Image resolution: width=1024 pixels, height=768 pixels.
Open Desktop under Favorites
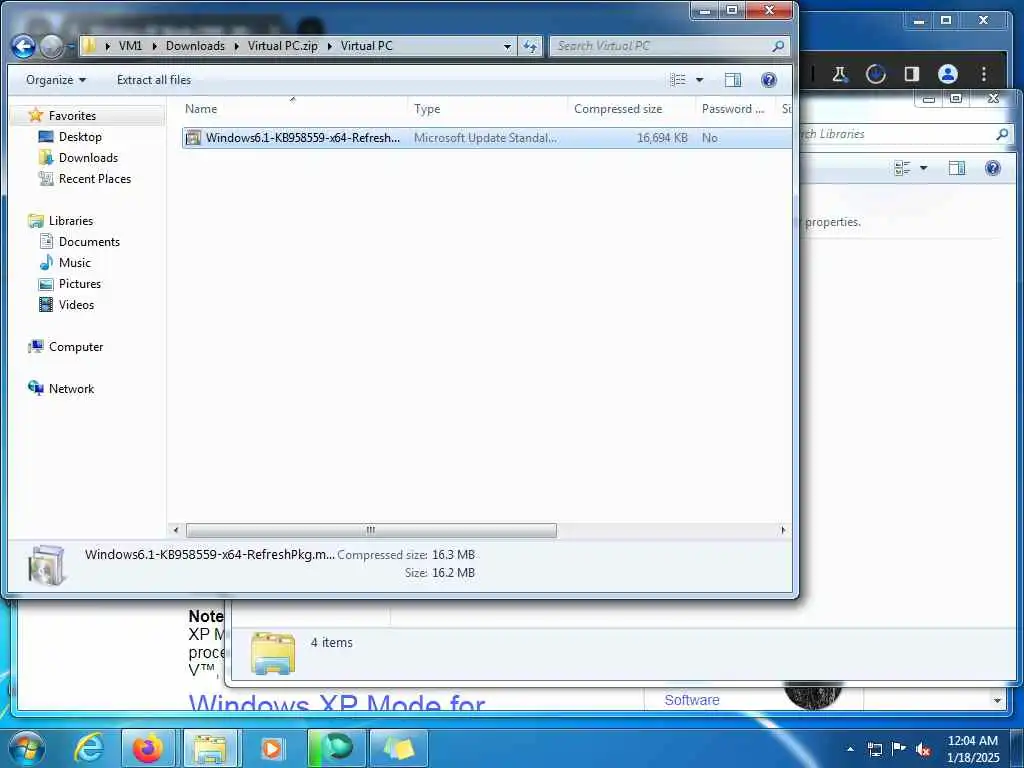pyautogui.click(x=80, y=136)
